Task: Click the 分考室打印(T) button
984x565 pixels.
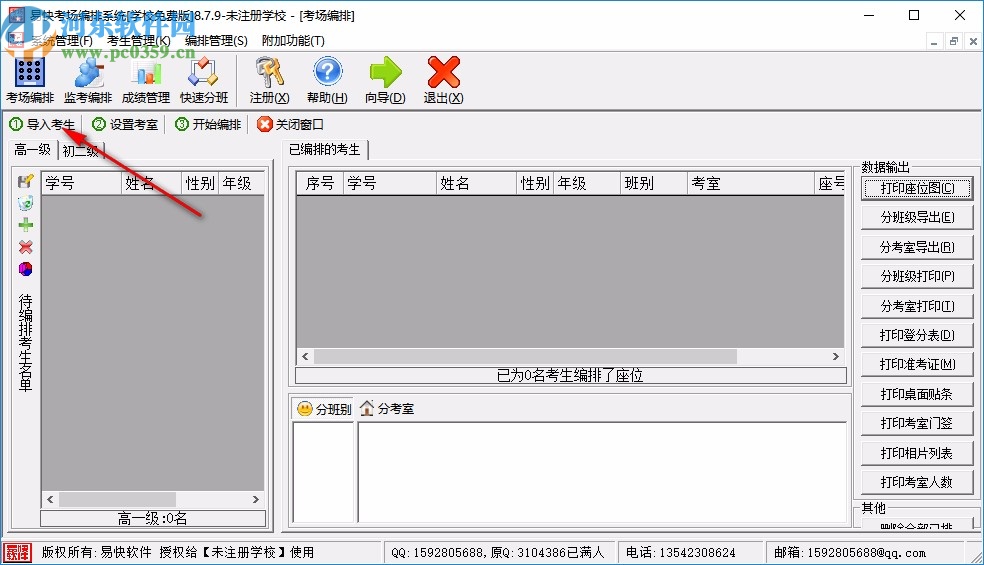Action: tap(917, 306)
